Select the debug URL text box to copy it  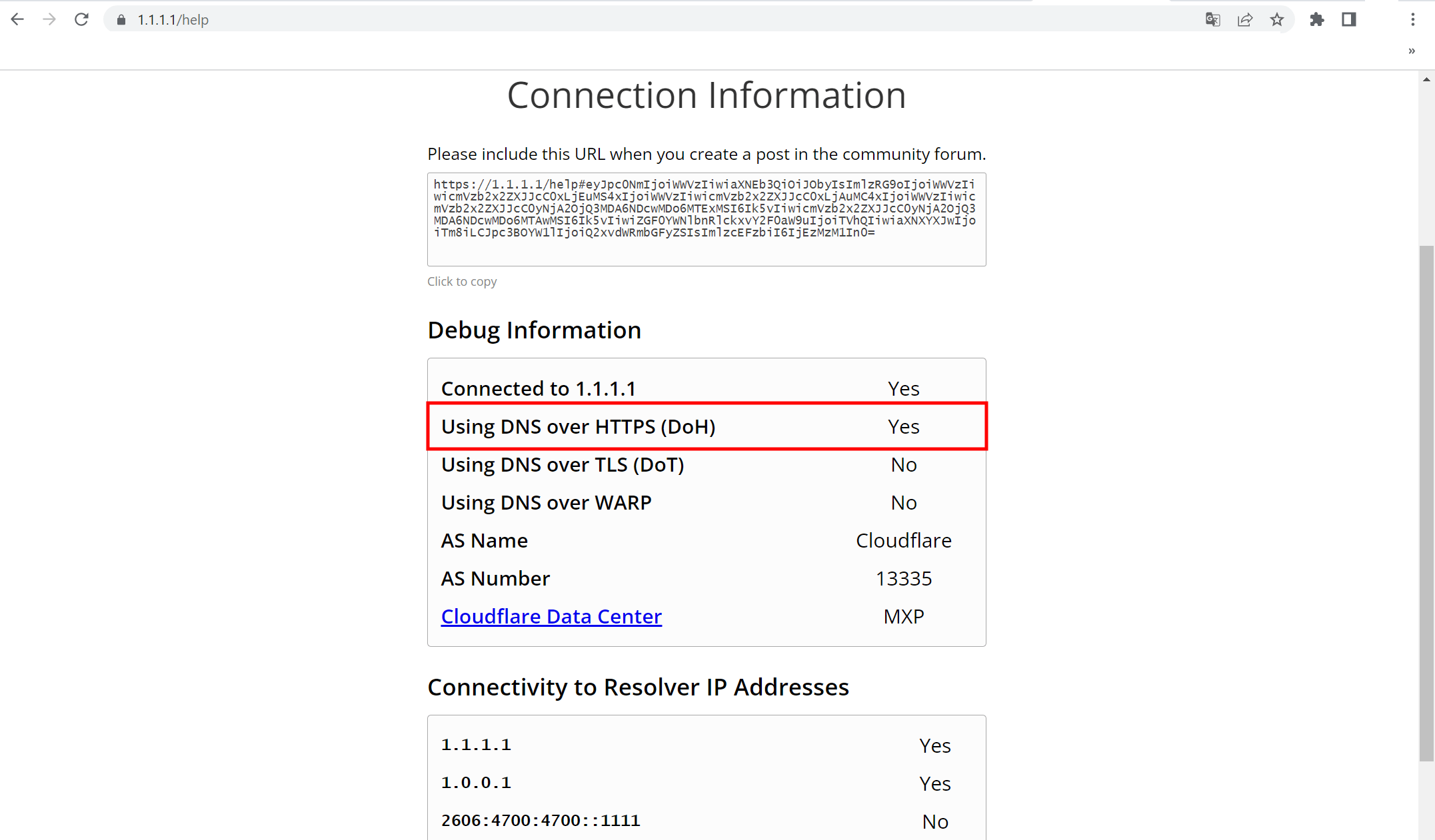(707, 219)
